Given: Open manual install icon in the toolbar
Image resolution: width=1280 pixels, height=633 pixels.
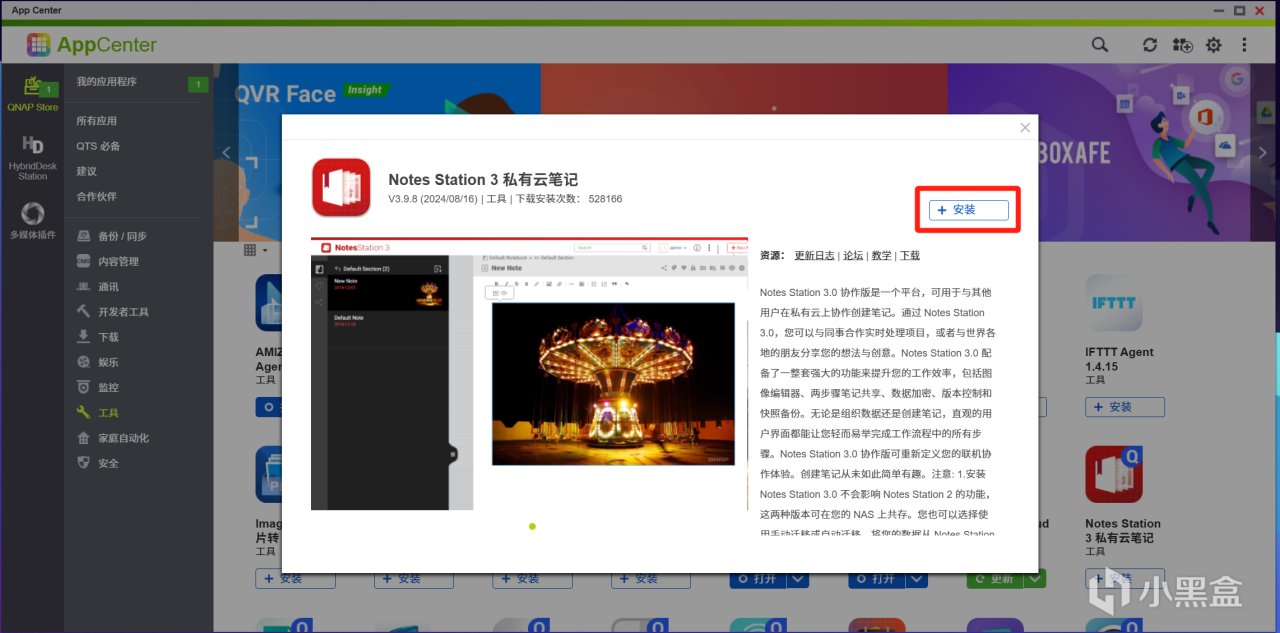Looking at the screenshot, I should (1182, 45).
